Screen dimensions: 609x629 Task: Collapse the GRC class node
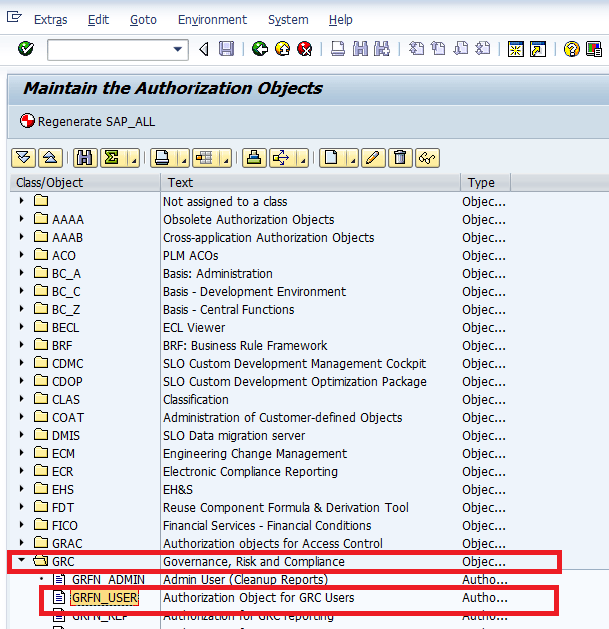click(x=22, y=560)
